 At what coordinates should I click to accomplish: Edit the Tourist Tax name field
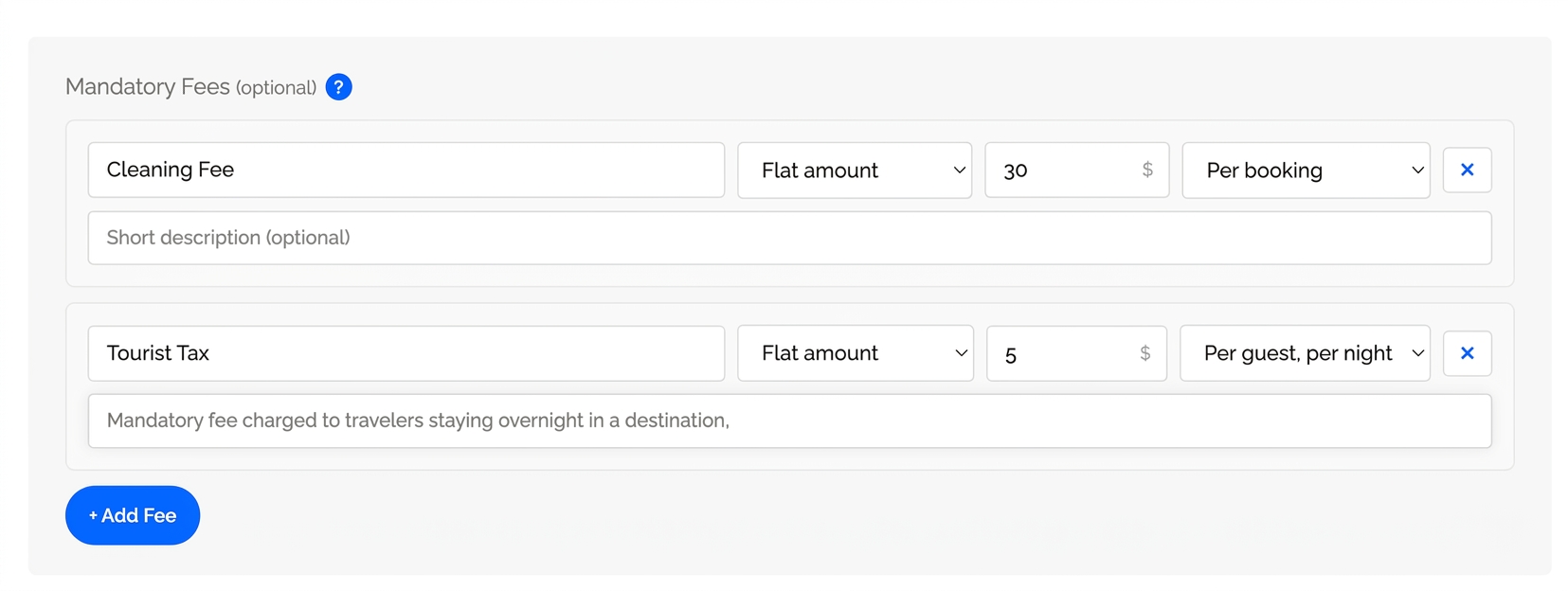[406, 353]
